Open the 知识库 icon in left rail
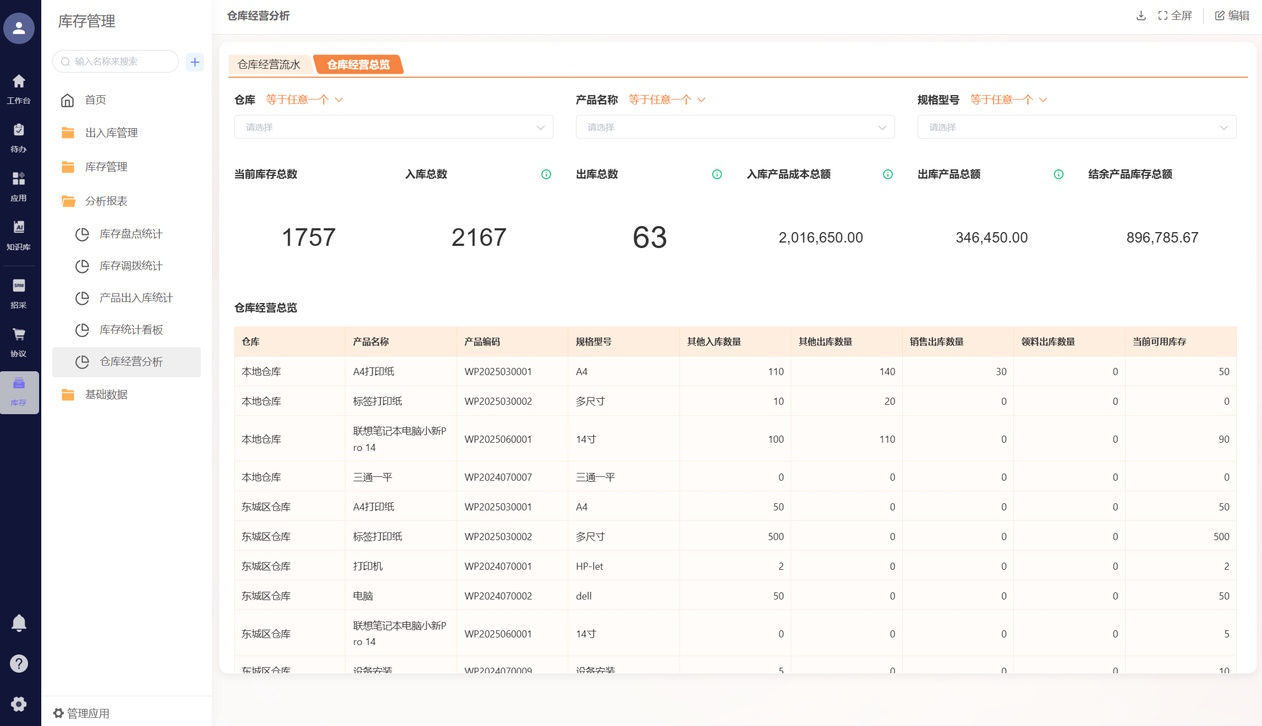Viewport: 1262px width, 726px height. pyautogui.click(x=19, y=234)
